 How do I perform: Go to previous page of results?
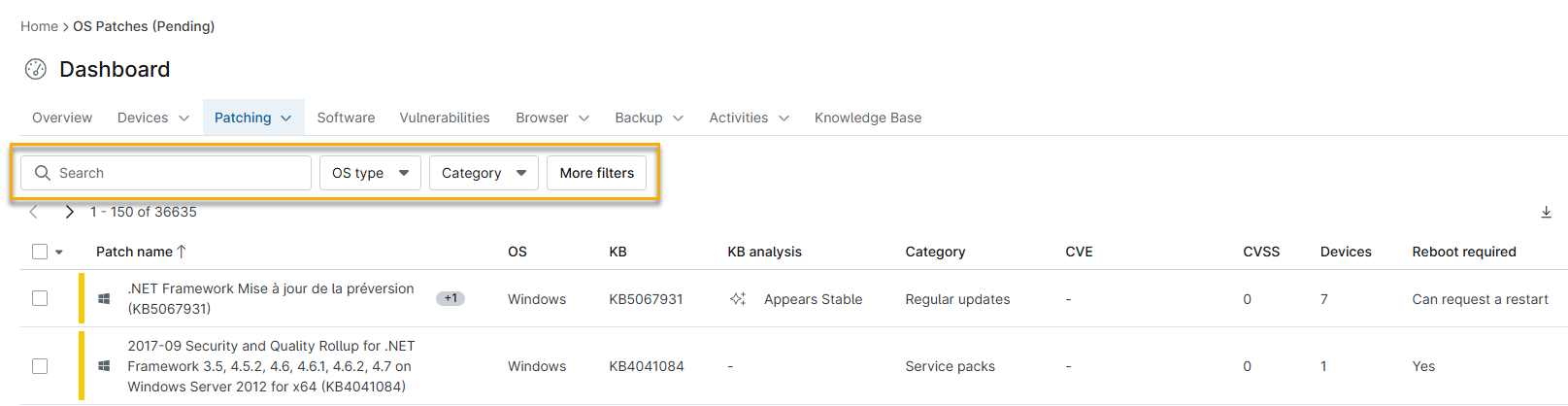34,212
